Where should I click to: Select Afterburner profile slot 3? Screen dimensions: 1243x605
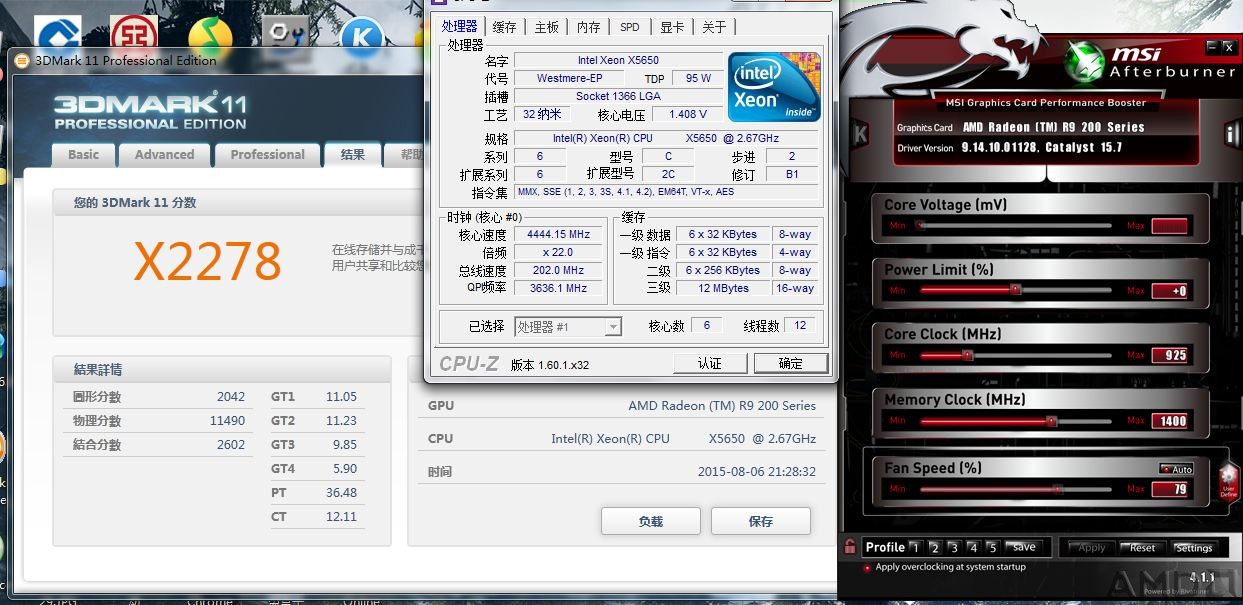coord(954,548)
